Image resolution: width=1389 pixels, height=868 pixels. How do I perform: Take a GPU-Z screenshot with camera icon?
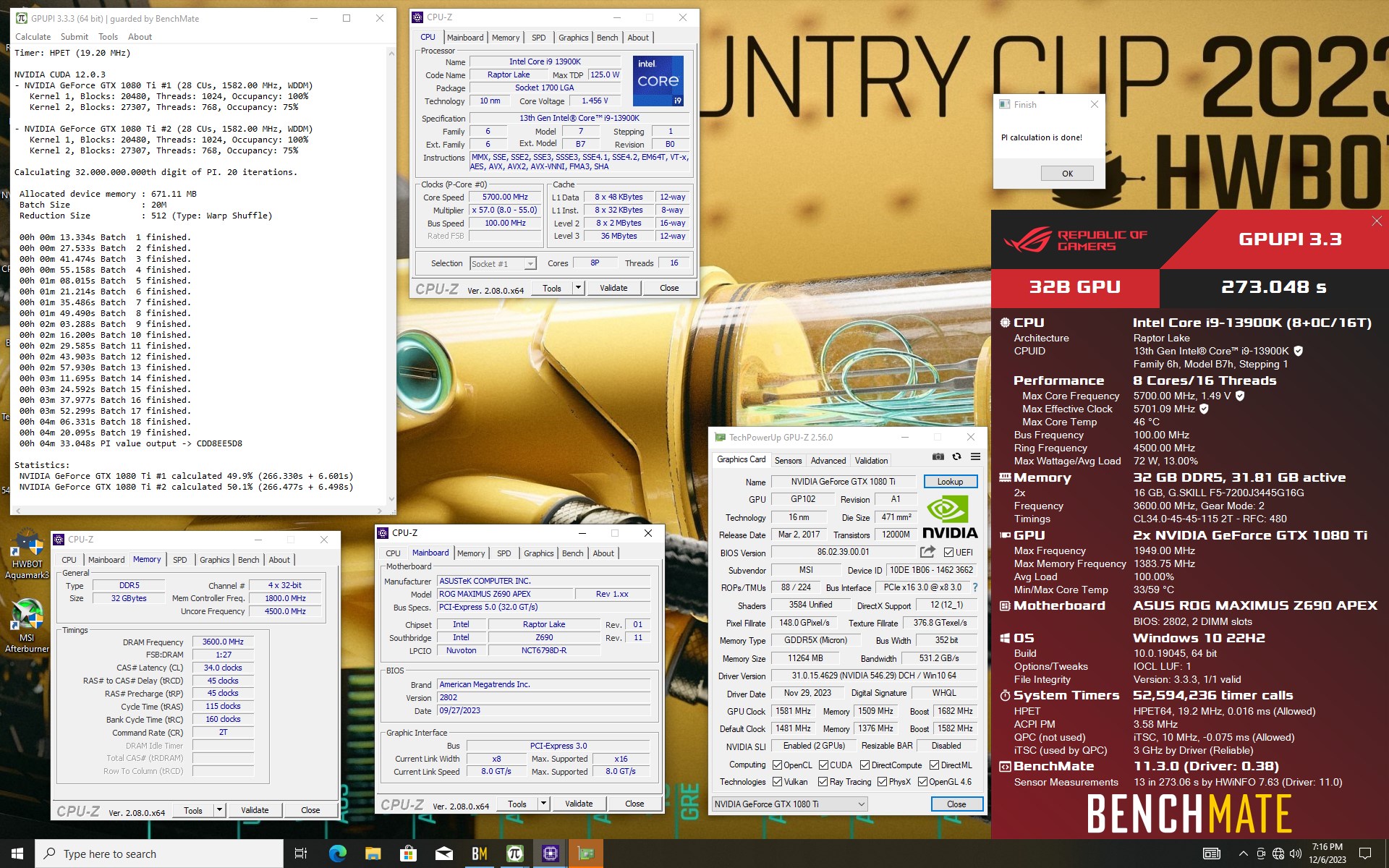938,456
